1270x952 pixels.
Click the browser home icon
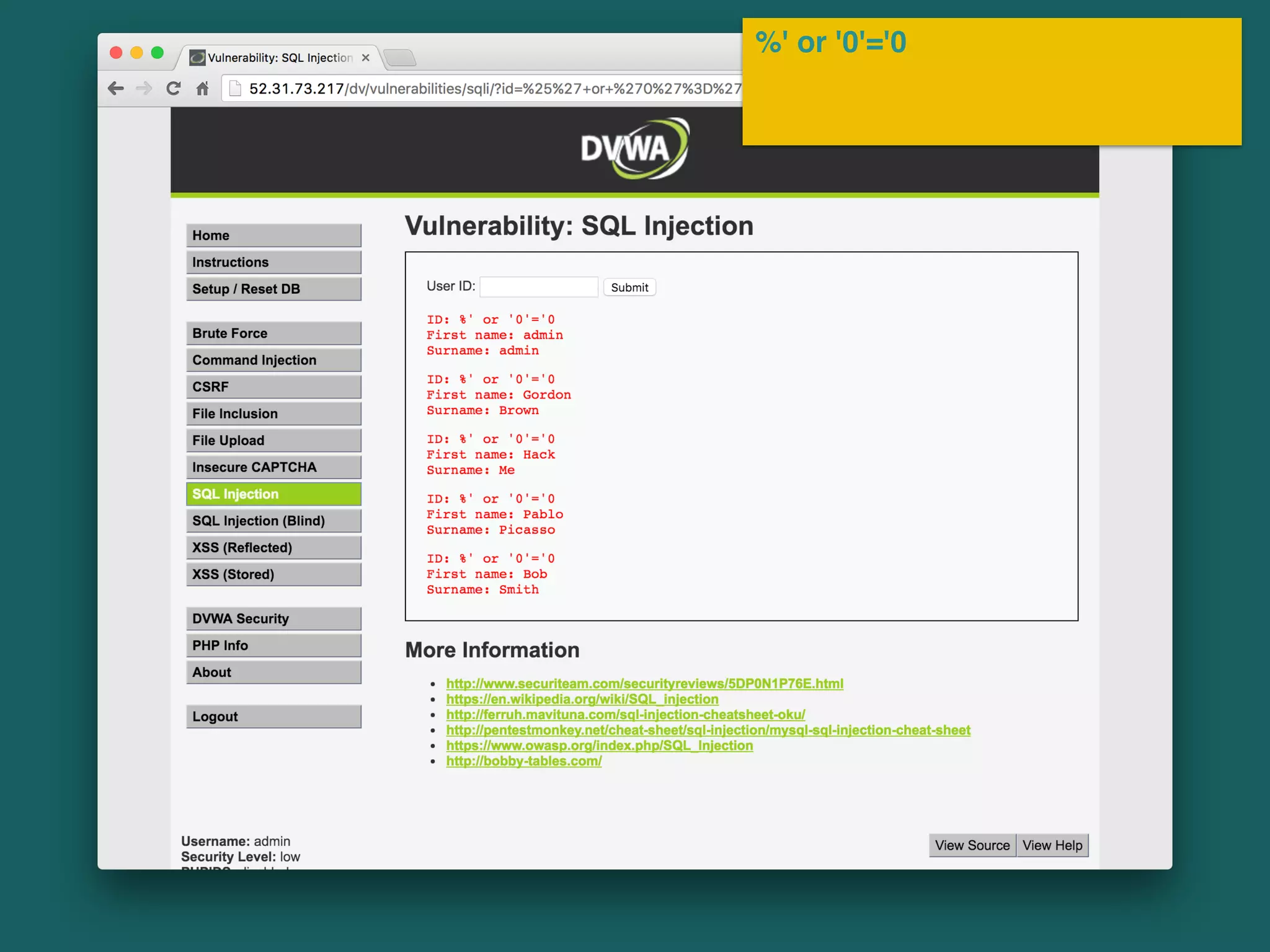pyautogui.click(x=202, y=89)
